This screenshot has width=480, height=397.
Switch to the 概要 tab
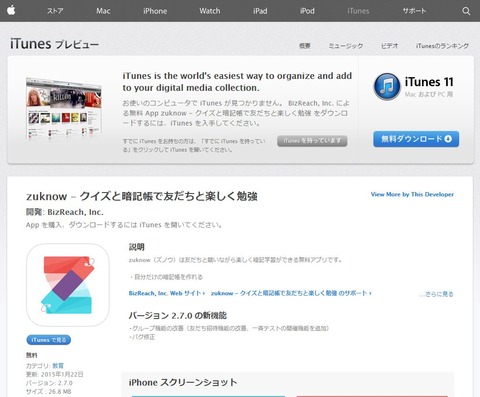point(305,46)
